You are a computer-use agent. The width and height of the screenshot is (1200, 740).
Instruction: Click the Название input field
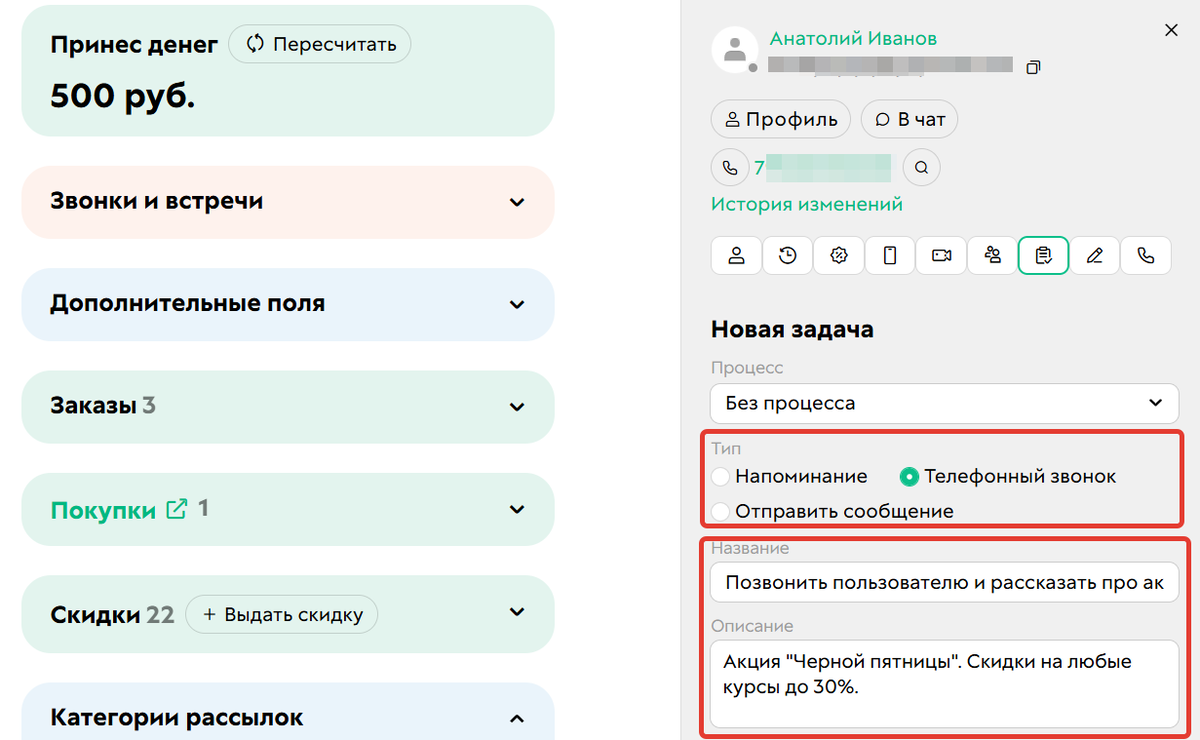(x=943, y=582)
